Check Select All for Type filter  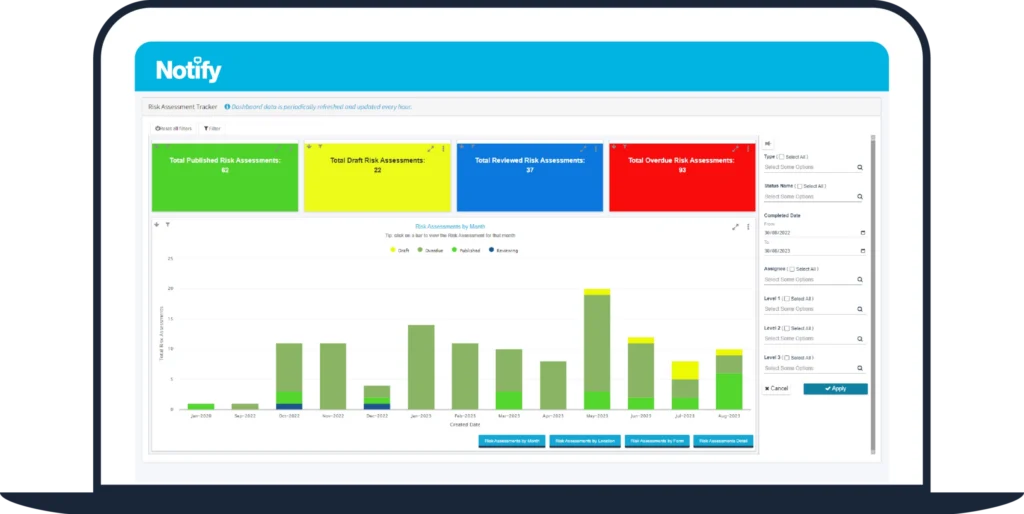click(782, 157)
